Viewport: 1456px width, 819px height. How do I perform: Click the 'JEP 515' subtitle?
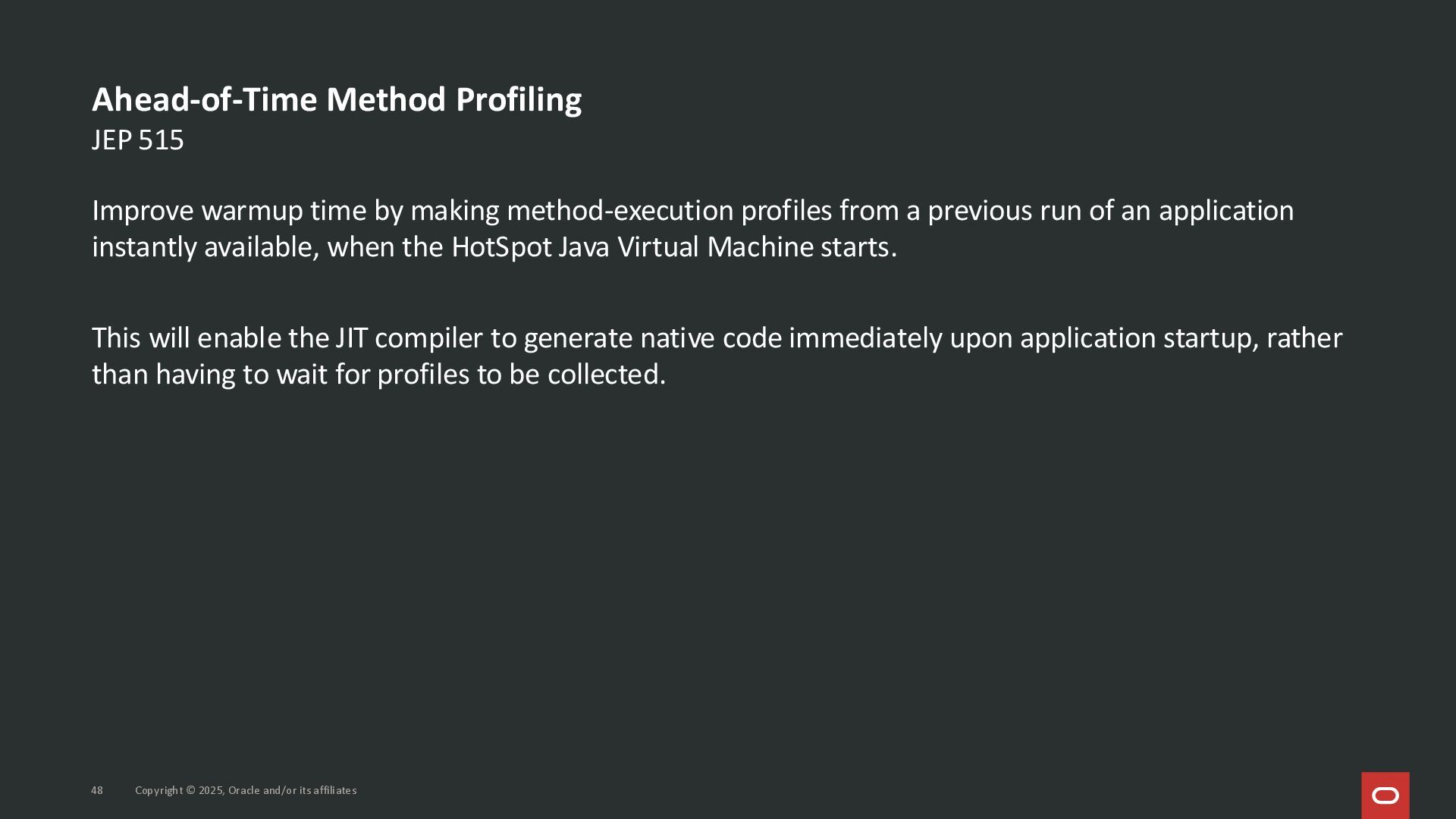click(x=138, y=140)
